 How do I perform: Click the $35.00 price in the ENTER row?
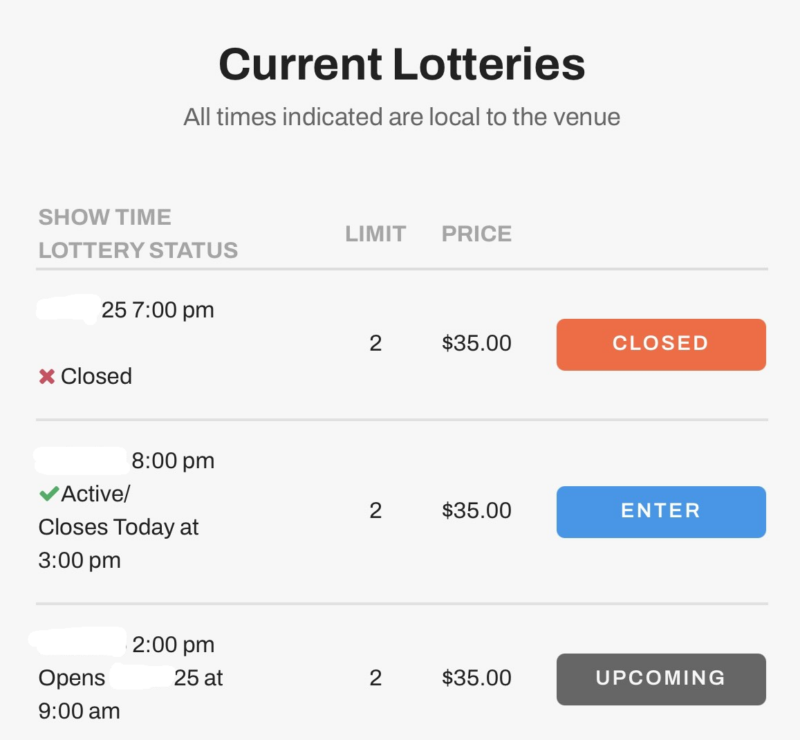[476, 511]
